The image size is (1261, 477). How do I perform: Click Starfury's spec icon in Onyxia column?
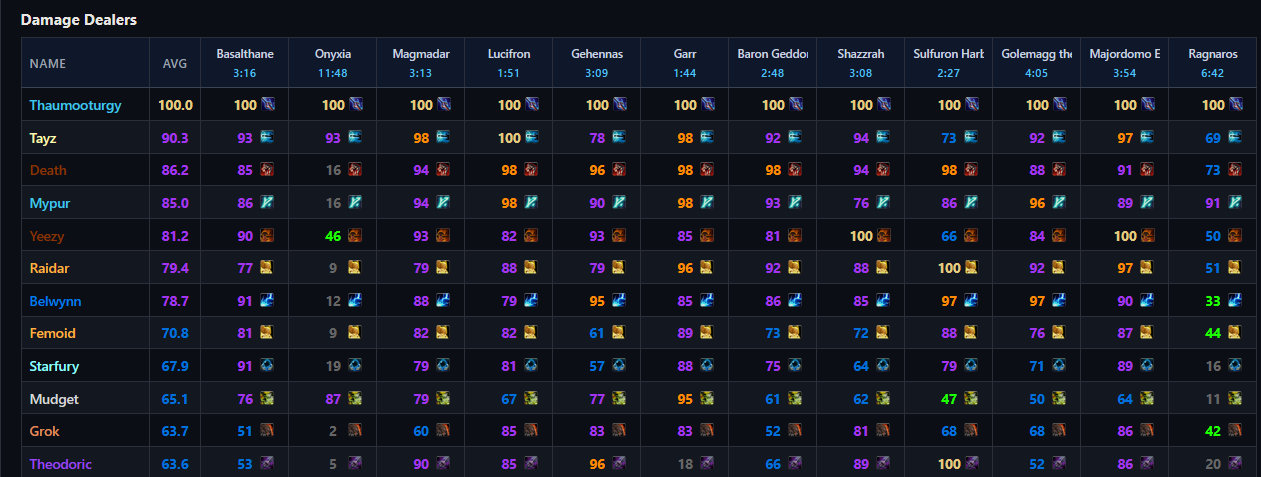355,366
